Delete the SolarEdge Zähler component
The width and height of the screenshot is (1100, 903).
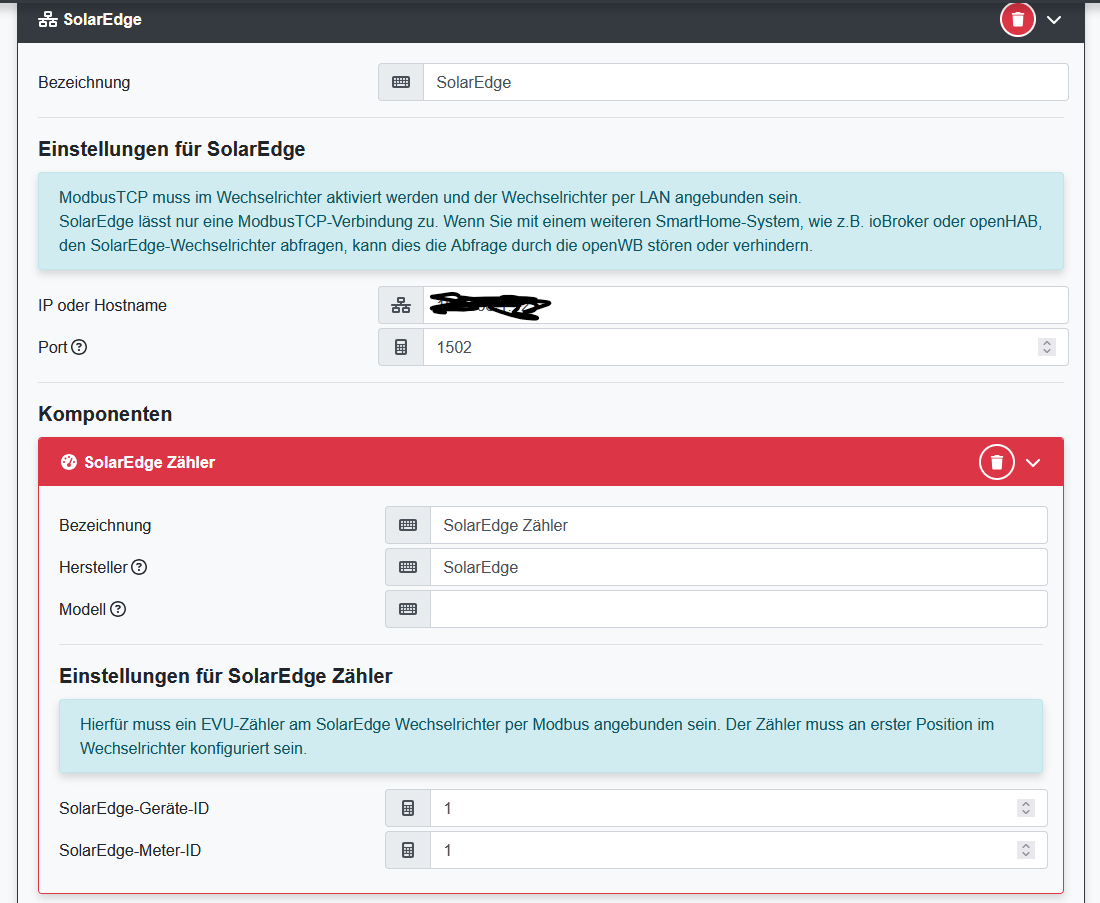pos(996,462)
